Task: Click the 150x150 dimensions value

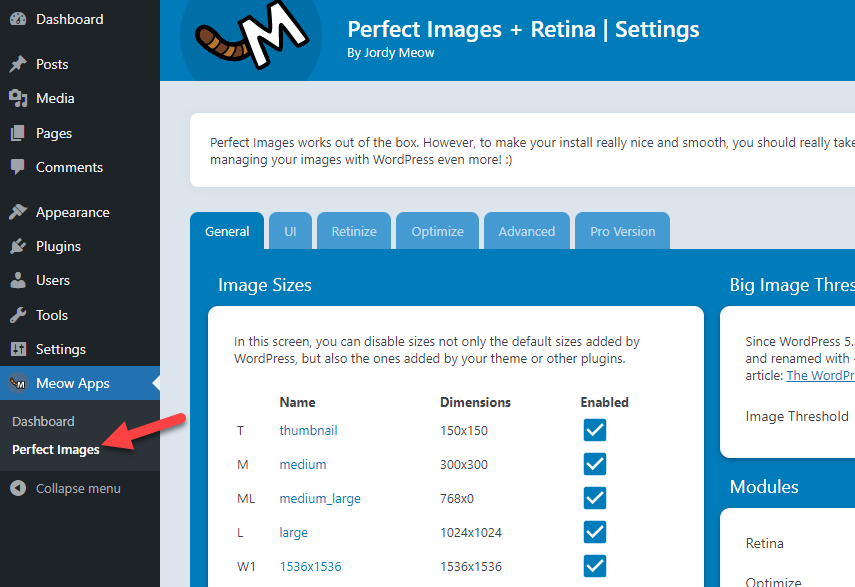Action: (x=463, y=431)
